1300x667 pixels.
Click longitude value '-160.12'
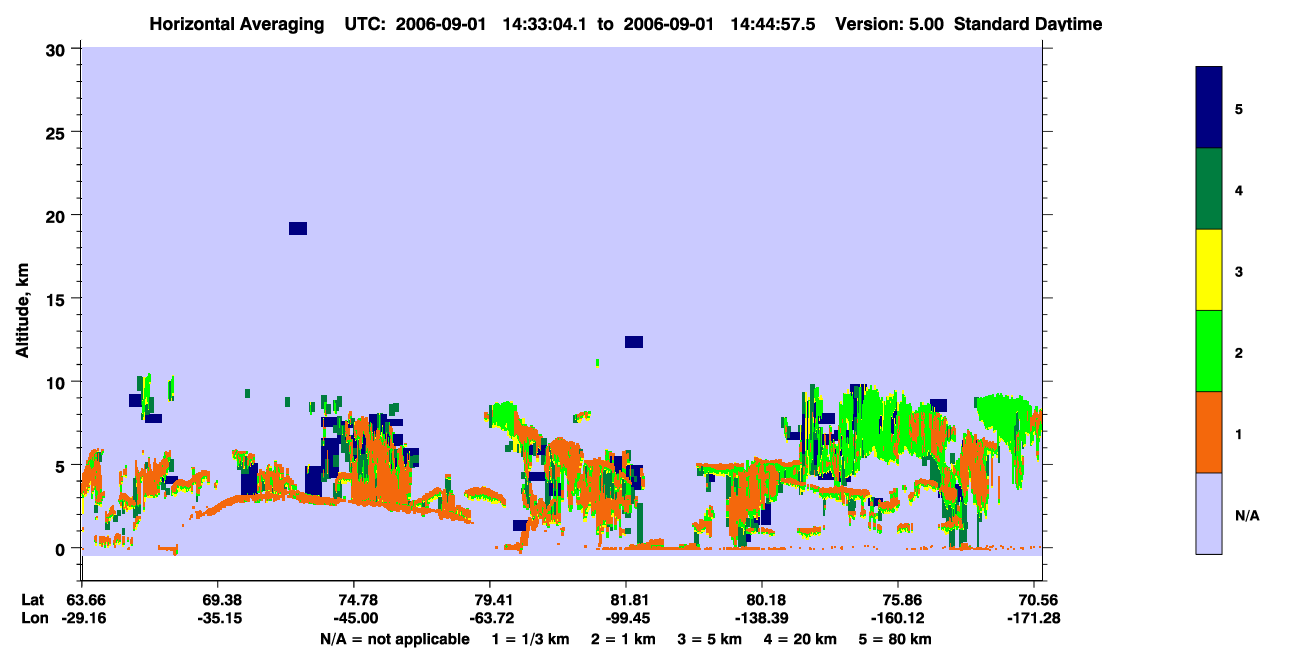[898, 618]
